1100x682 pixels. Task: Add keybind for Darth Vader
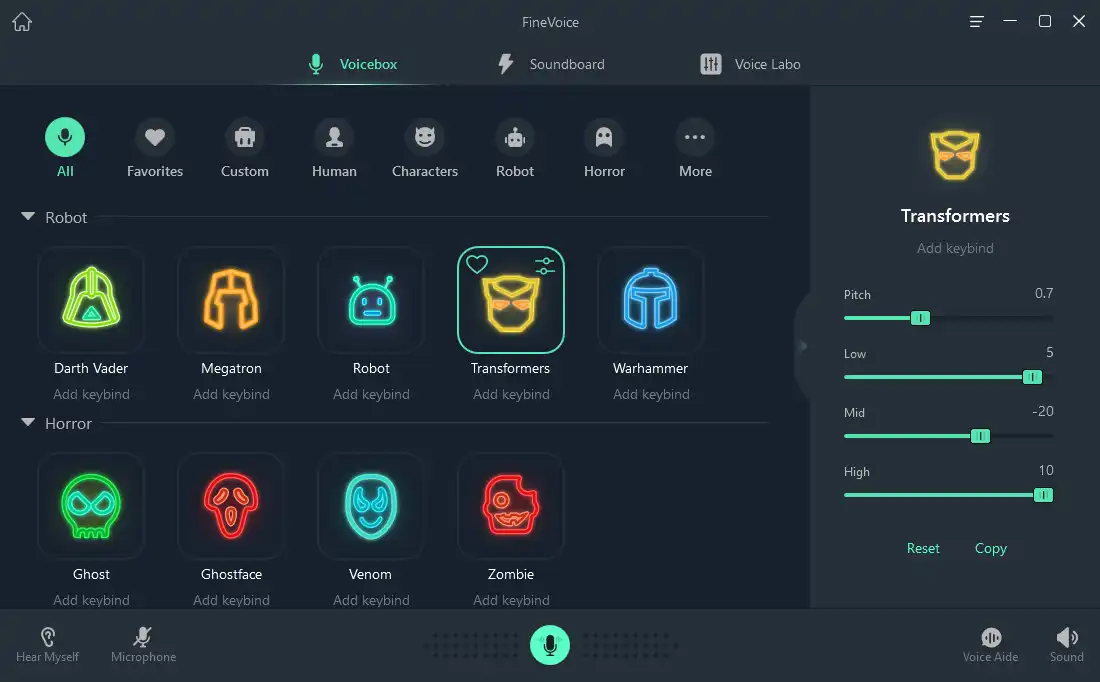pos(91,394)
